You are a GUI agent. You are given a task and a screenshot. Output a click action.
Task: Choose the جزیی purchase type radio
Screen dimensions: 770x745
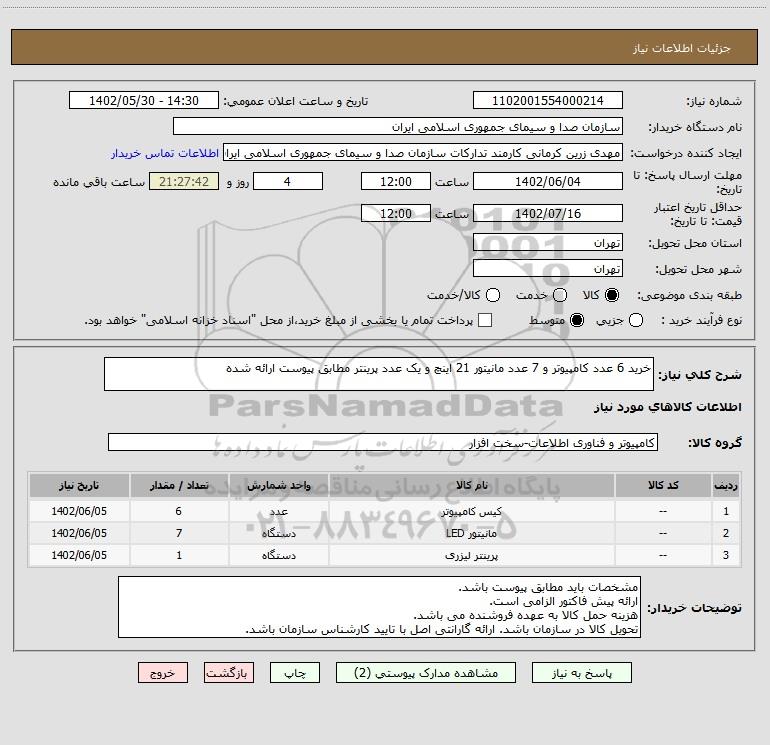(x=636, y=320)
